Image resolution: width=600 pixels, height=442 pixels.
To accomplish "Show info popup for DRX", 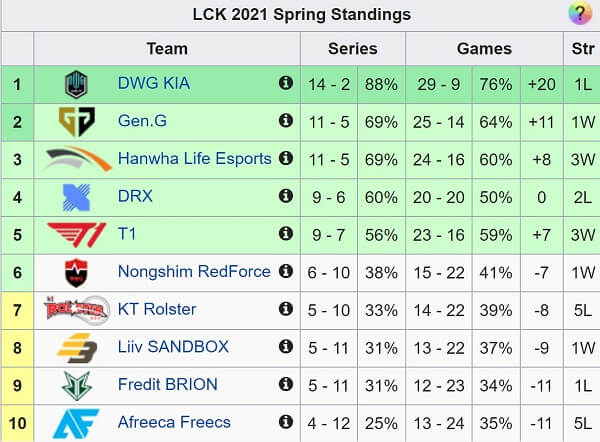I will (x=286, y=196).
